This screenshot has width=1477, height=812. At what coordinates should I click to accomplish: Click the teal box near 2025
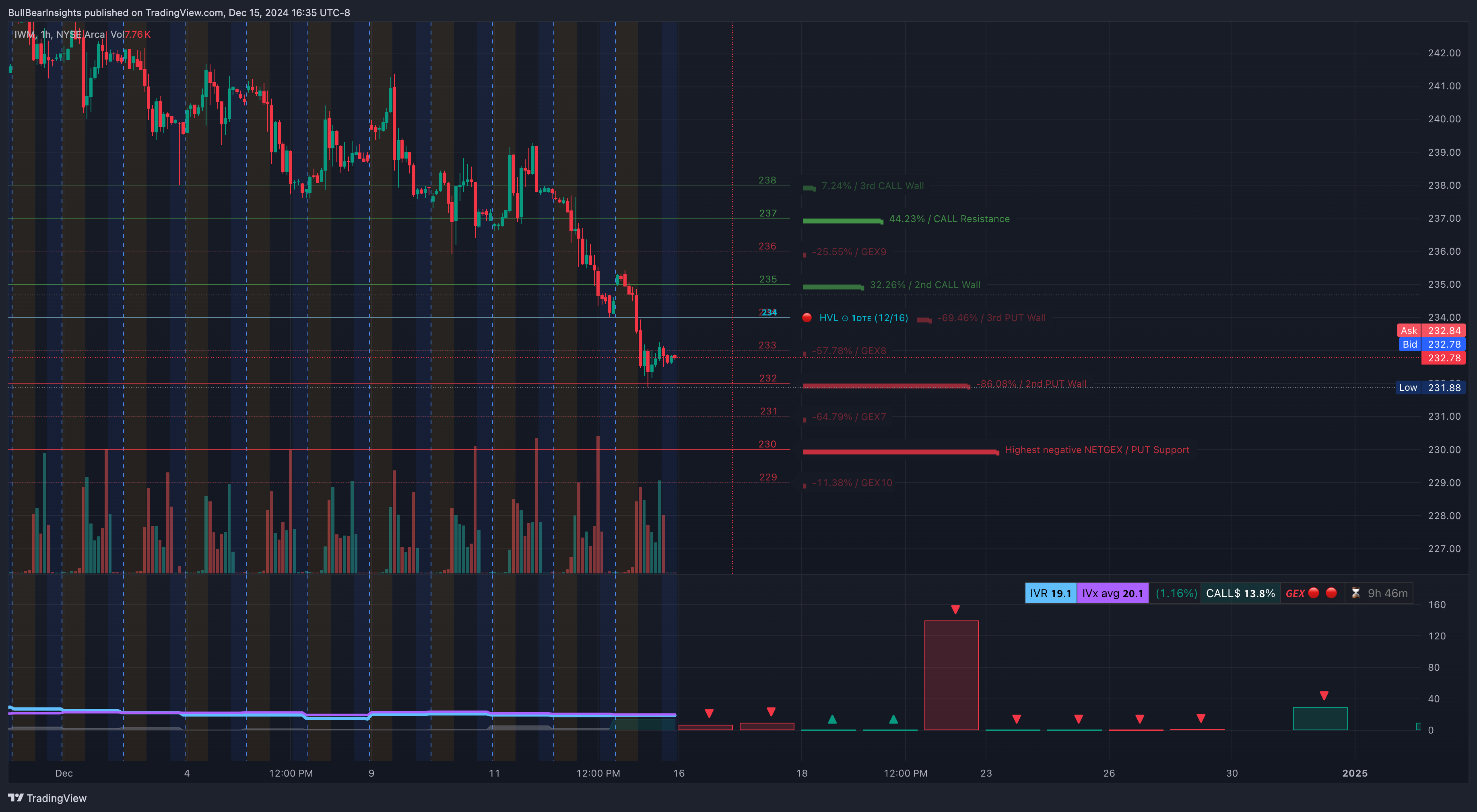pyautogui.click(x=1320, y=719)
